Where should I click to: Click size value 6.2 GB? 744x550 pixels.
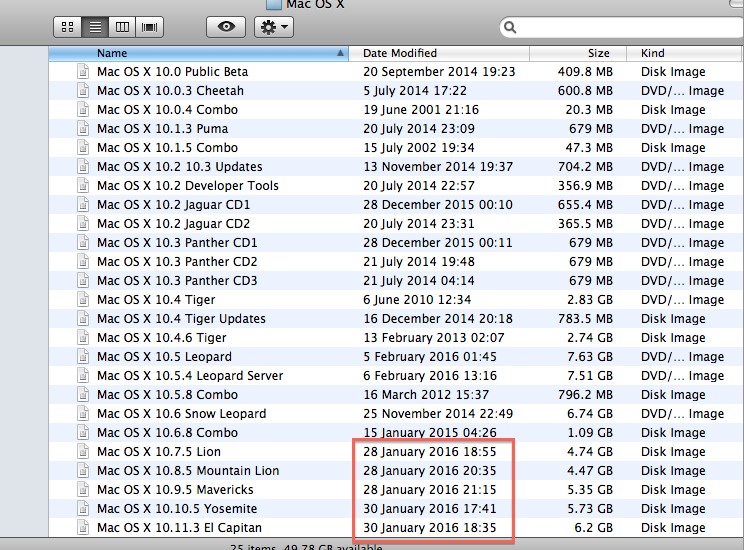coord(594,528)
